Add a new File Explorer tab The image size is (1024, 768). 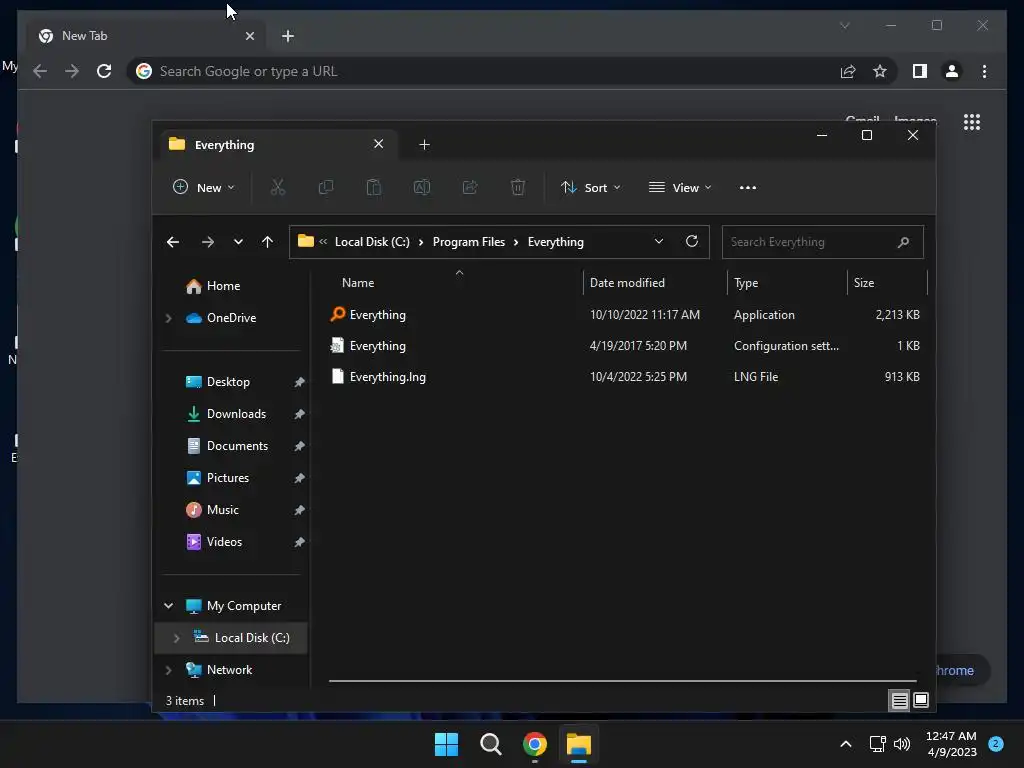(x=424, y=144)
